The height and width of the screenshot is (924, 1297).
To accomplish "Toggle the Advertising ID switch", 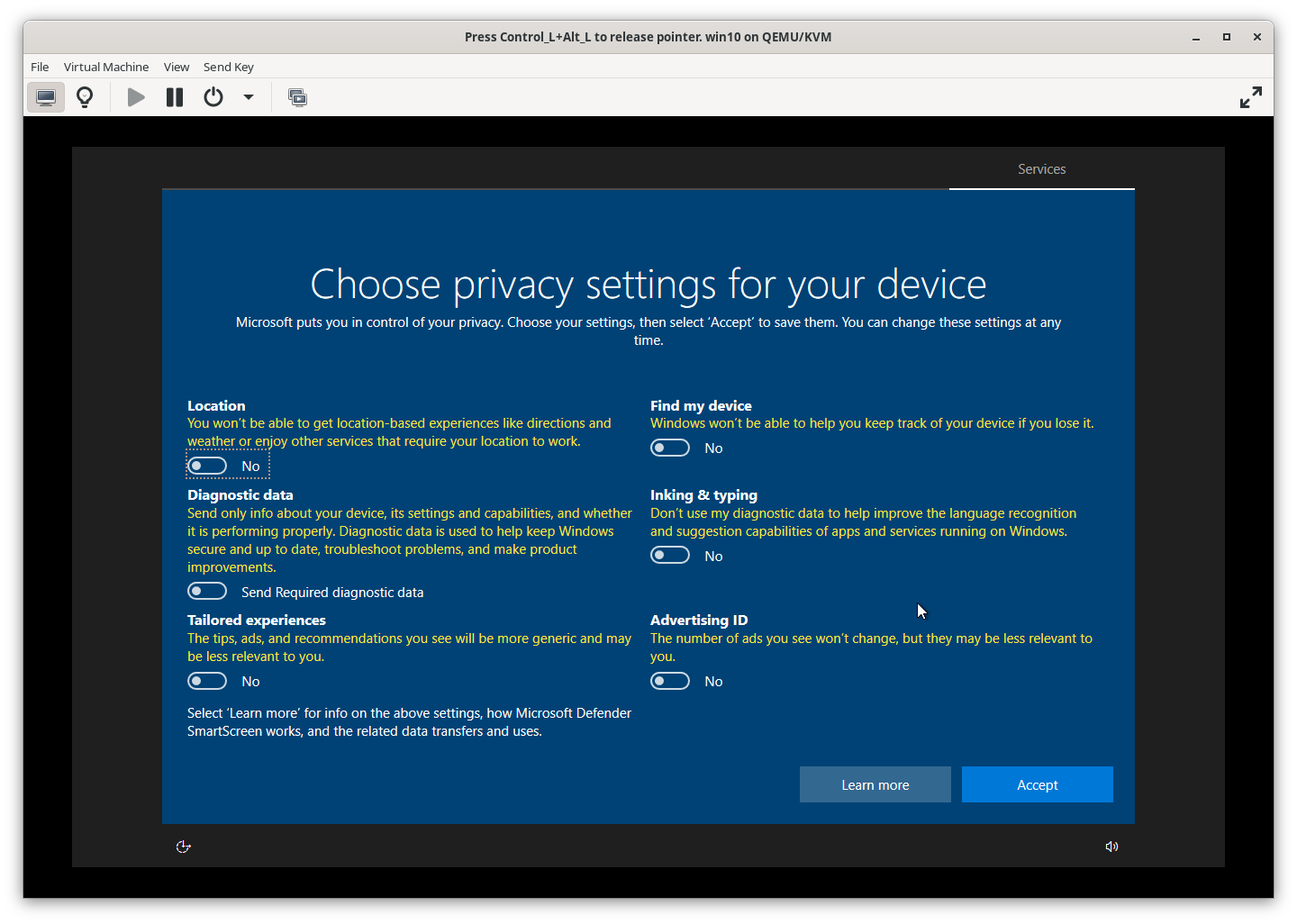I will 670,681.
